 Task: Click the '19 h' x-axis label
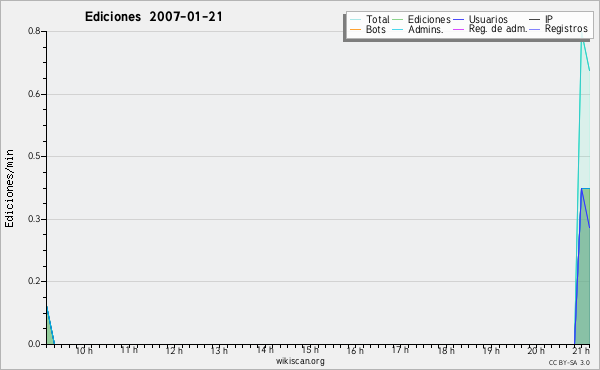[491, 350]
